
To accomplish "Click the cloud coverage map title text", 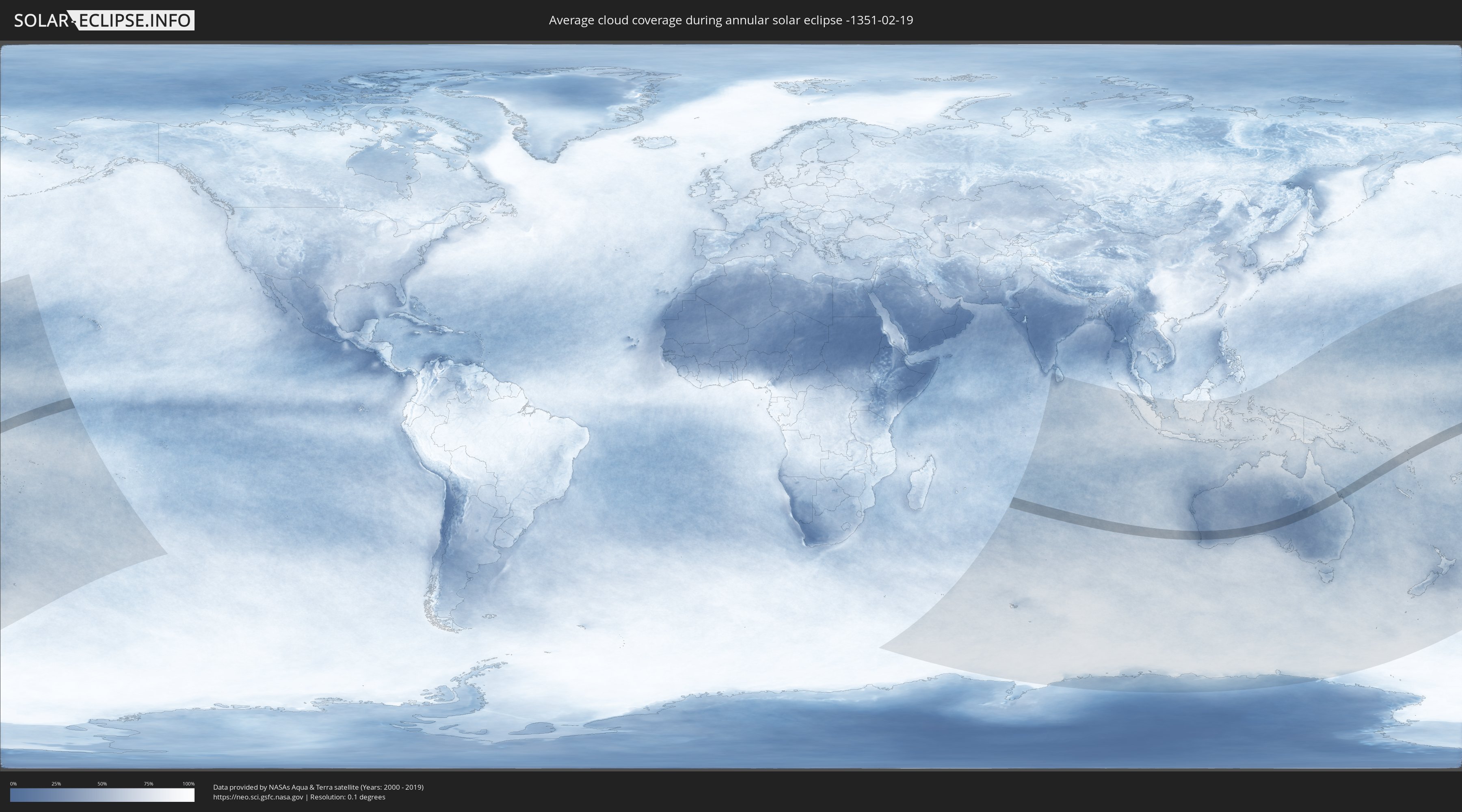I will click(731, 20).
